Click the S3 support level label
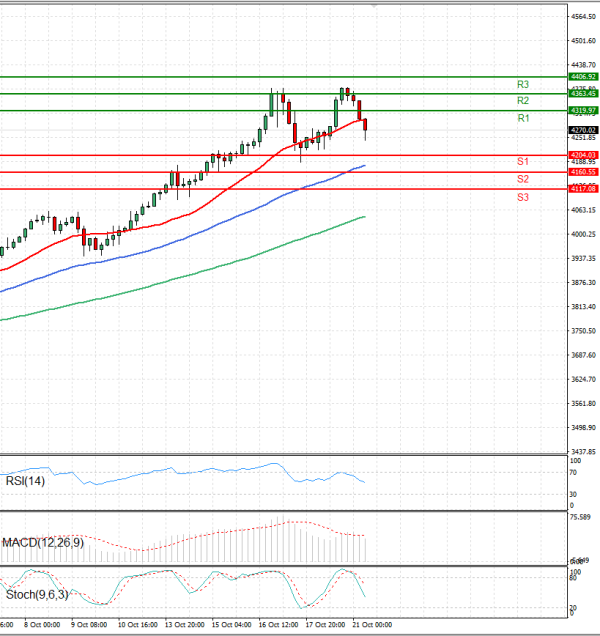The image size is (600, 636). 523,198
